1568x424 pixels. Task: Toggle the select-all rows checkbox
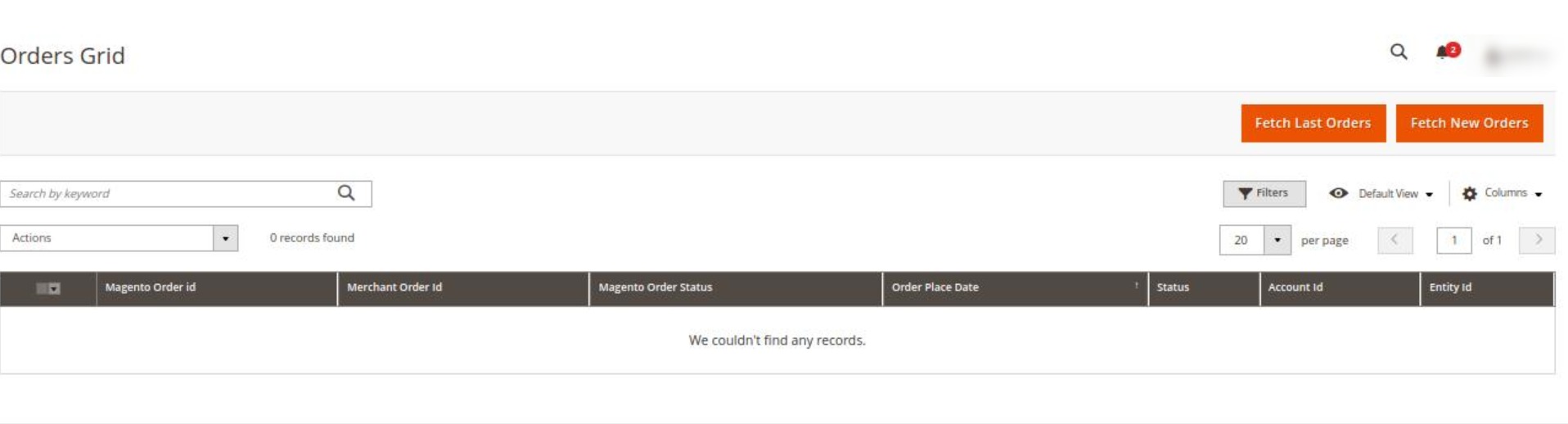(x=42, y=288)
